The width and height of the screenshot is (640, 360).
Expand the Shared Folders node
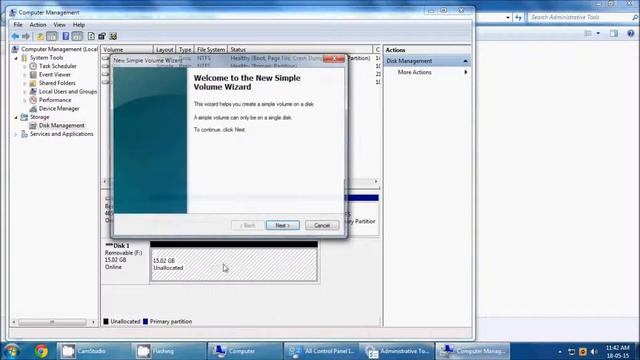pos(25,83)
